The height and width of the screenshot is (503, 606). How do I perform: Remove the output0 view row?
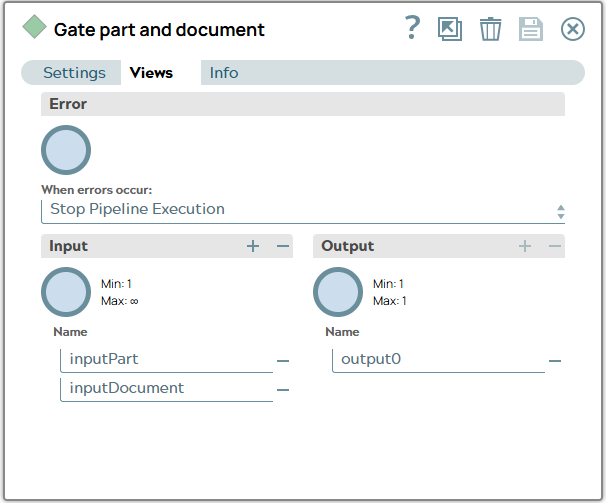click(555, 361)
